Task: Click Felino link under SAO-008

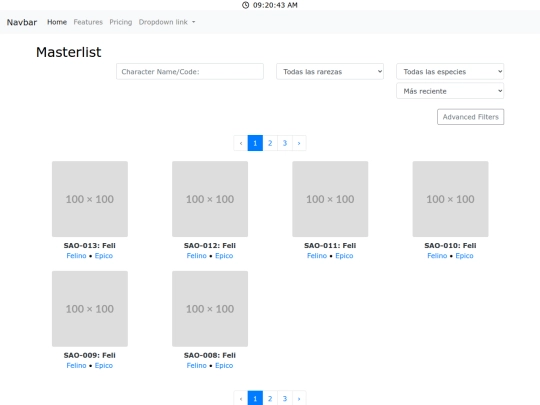Action: (197, 365)
